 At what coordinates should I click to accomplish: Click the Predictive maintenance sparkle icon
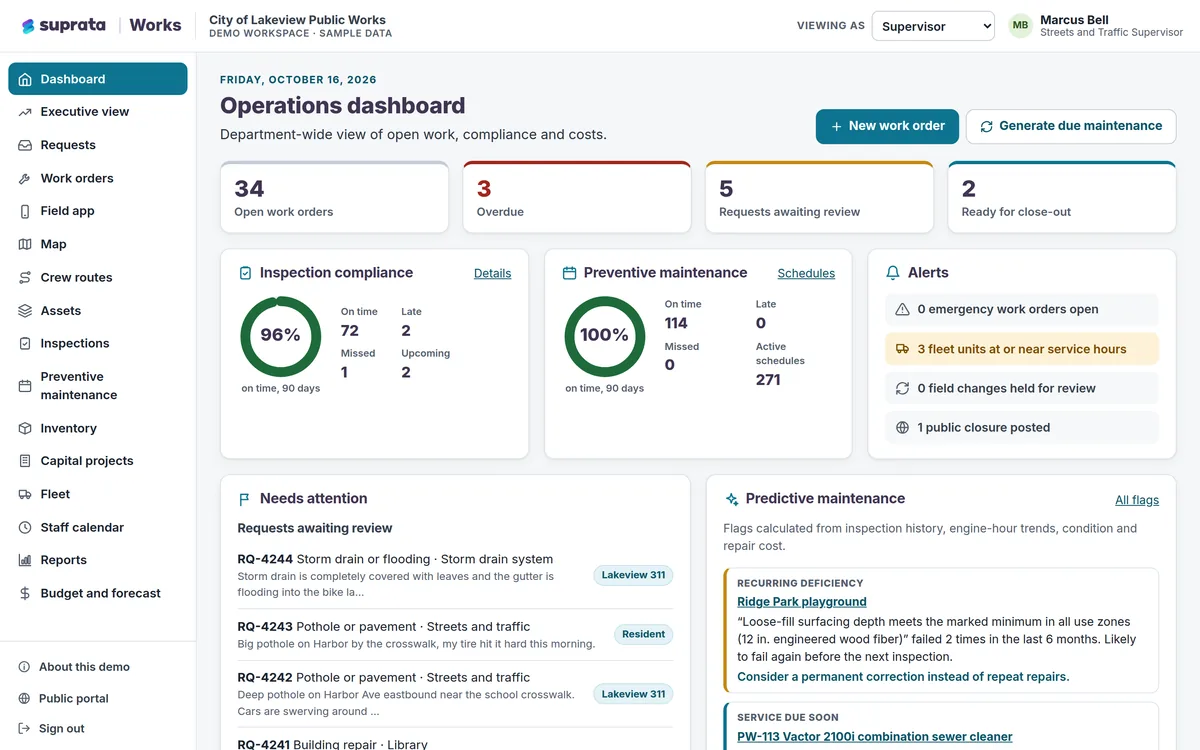pyautogui.click(x=732, y=498)
